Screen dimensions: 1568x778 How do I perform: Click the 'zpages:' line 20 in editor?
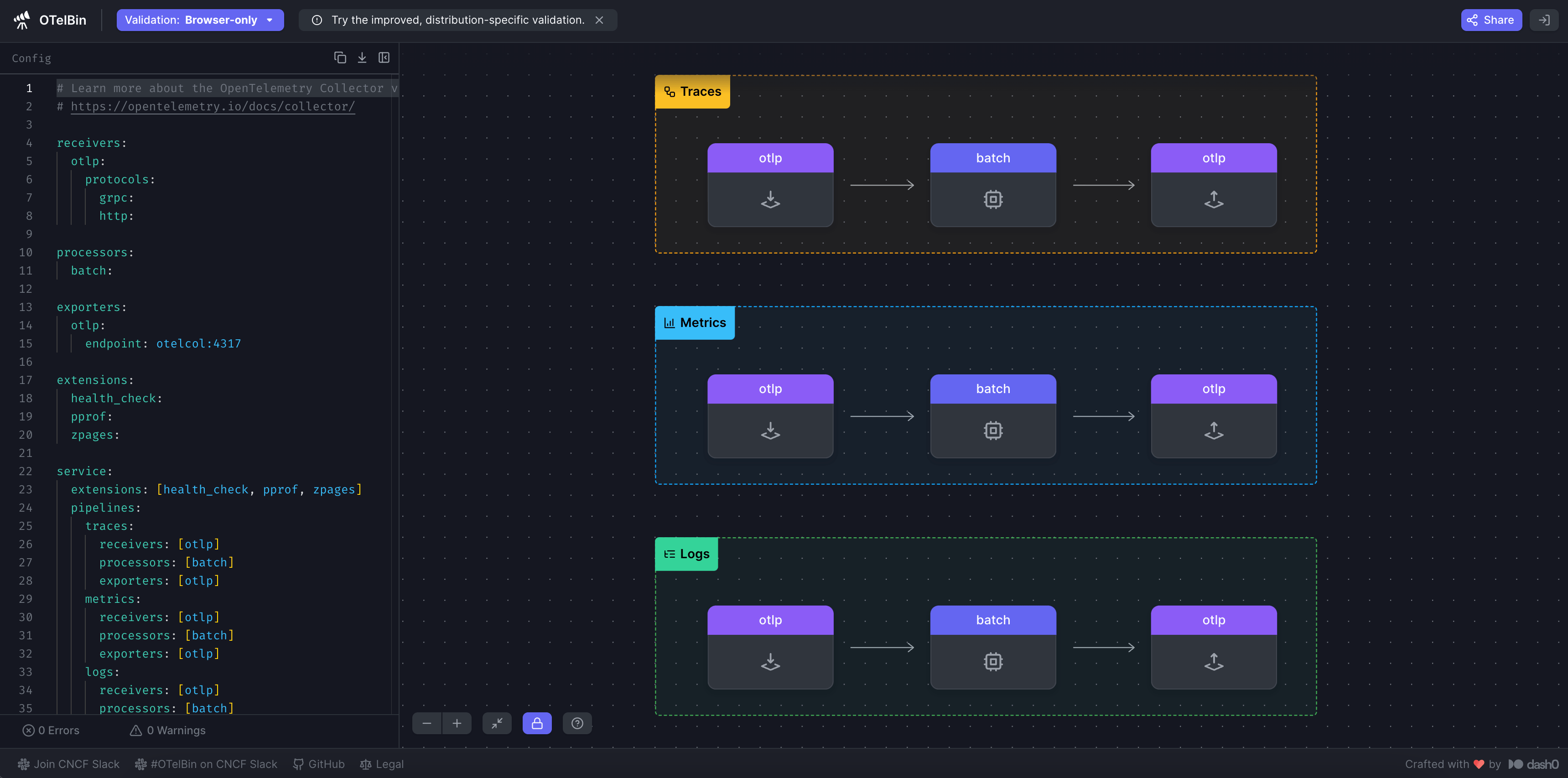pyautogui.click(x=95, y=435)
